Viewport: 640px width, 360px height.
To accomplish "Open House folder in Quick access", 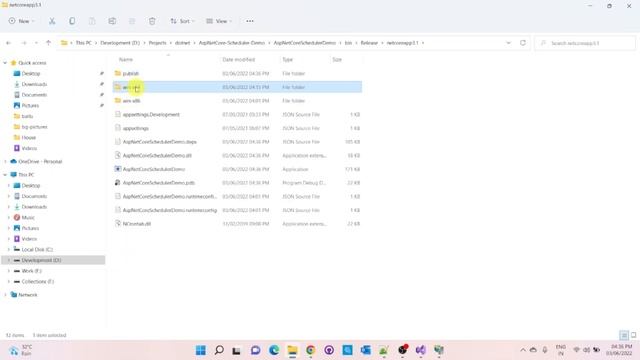I will (29, 138).
